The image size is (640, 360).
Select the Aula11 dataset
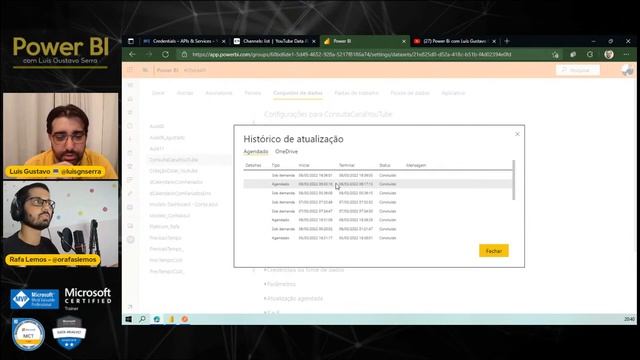[156, 149]
